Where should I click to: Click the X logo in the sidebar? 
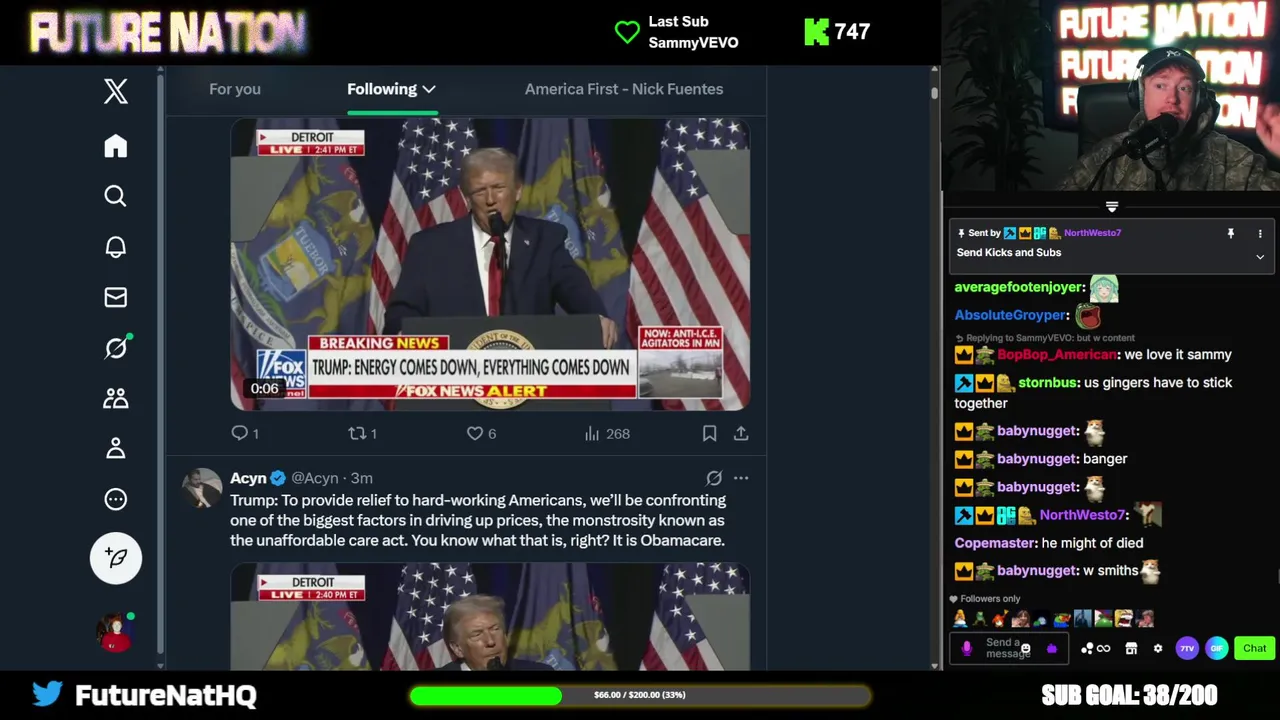click(116, 91)
